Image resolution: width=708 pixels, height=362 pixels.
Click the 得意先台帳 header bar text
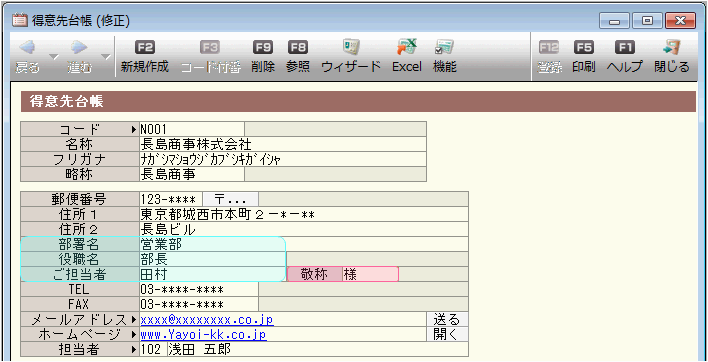(67, 101)
